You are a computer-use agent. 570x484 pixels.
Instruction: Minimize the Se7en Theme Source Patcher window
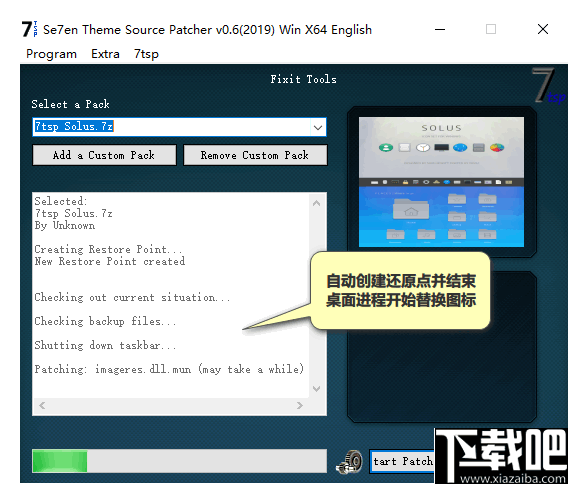[440, 29]
